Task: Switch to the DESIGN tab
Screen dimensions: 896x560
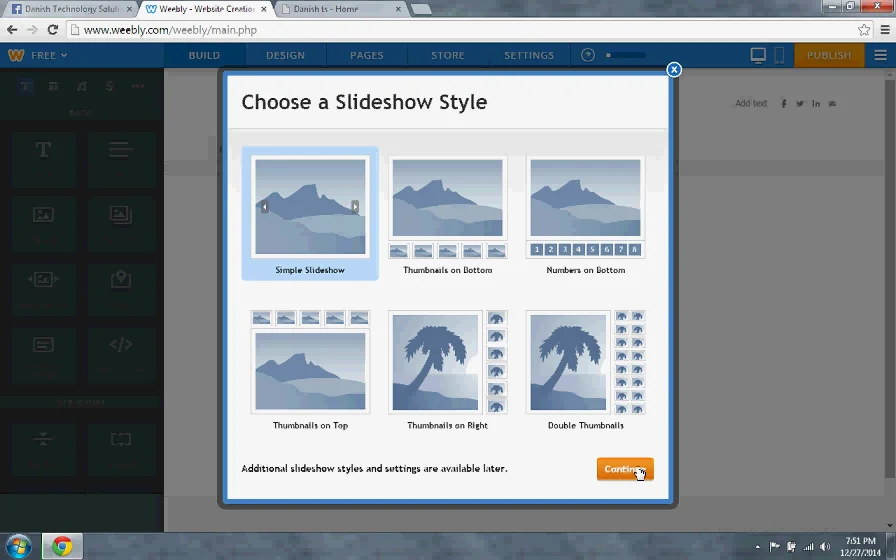Action: [285, 55]
